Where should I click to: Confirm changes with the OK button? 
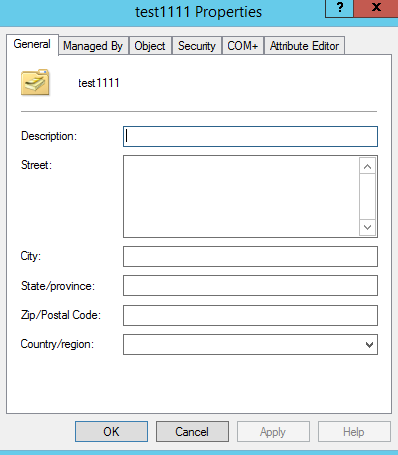(x=111, y=432)
